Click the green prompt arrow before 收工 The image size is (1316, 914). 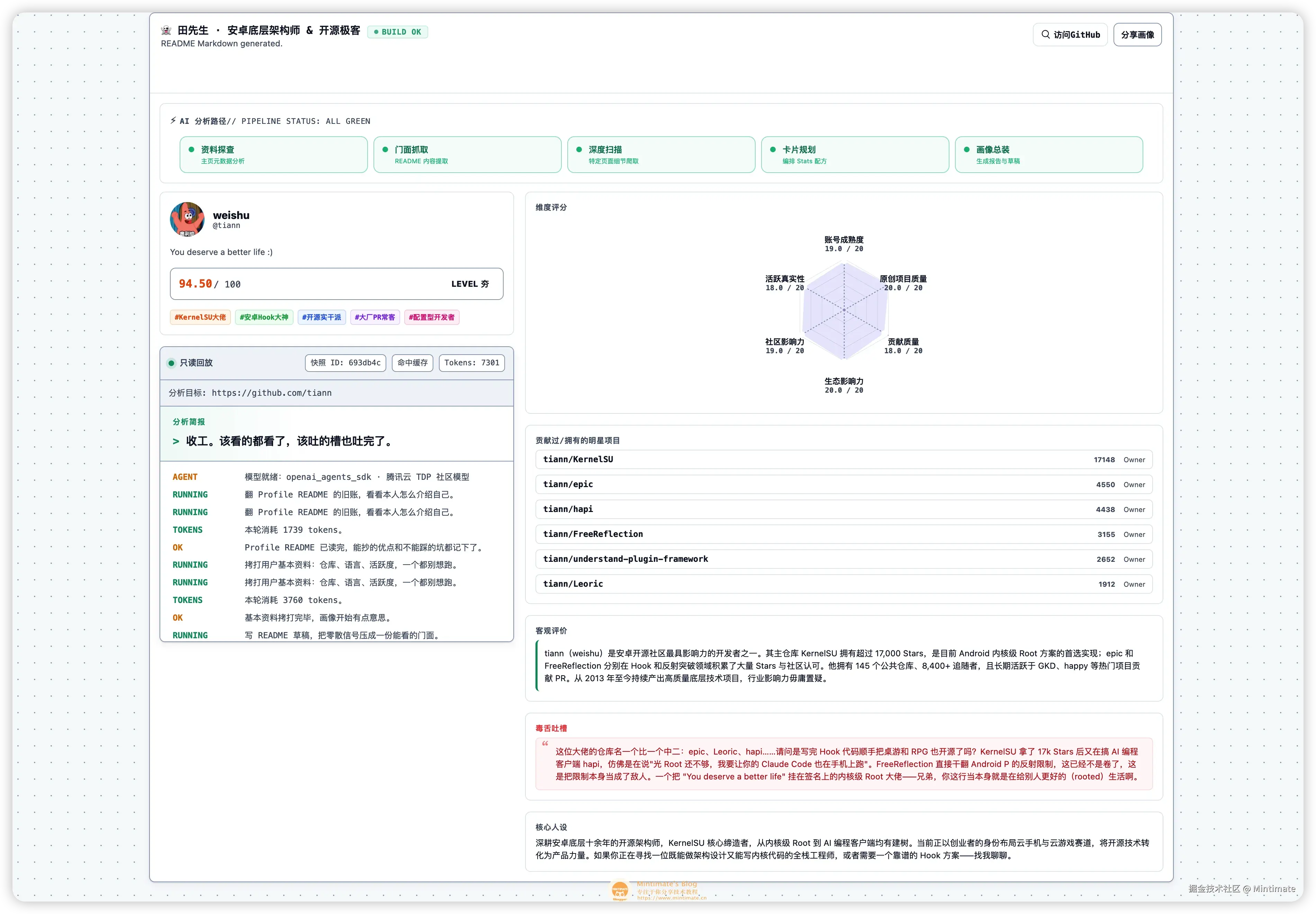[176, 441]
